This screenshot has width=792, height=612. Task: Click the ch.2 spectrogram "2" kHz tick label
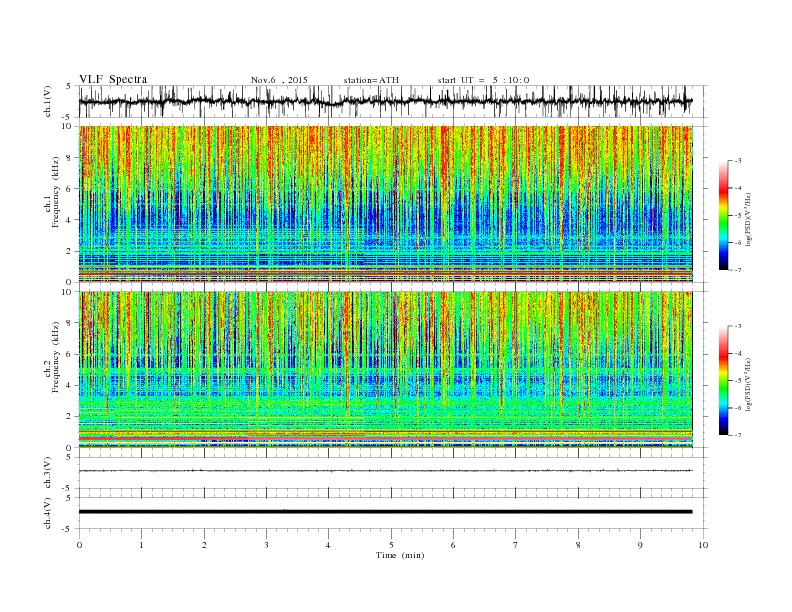click(70, 417)
